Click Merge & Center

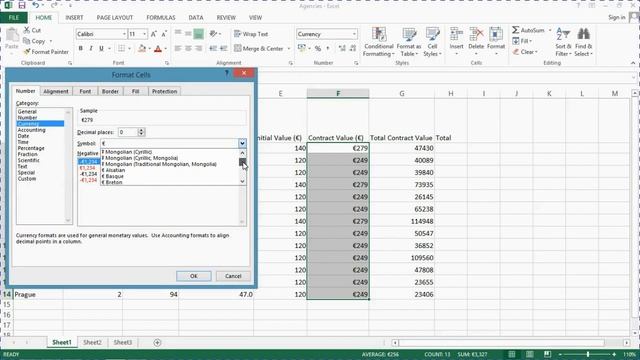coord(259,49)
